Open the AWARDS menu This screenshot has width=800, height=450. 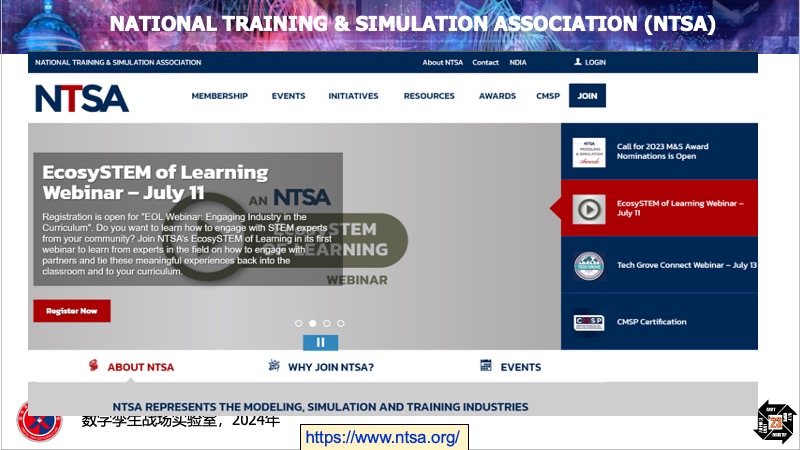[497, 96]
